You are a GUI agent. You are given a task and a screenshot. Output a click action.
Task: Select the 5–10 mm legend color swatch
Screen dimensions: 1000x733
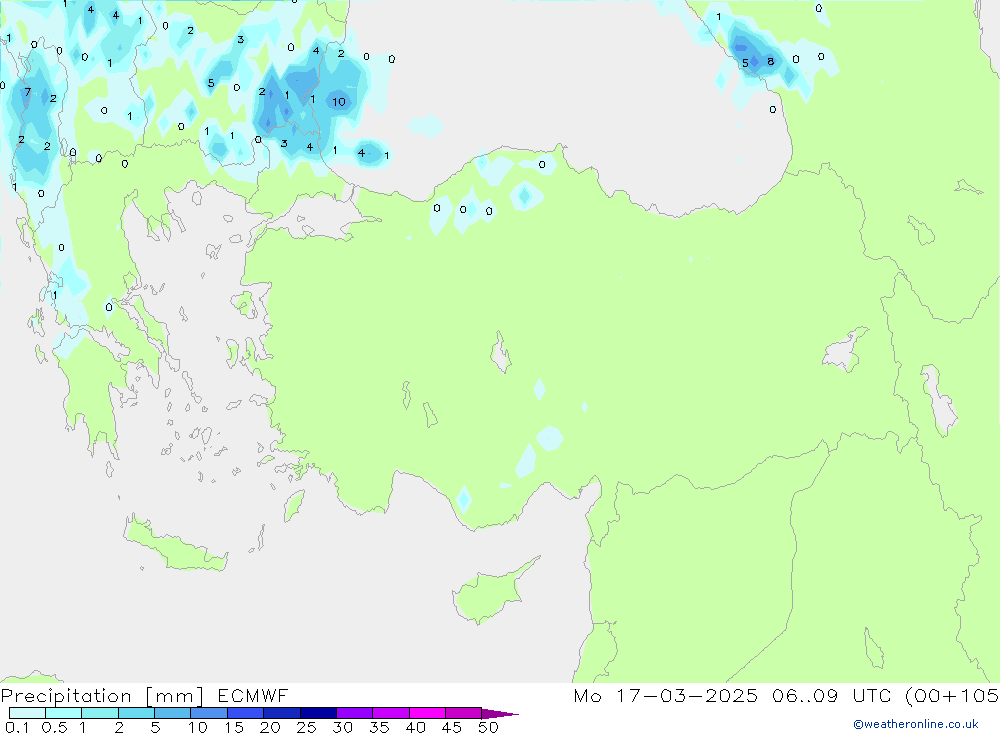(172, 713)
